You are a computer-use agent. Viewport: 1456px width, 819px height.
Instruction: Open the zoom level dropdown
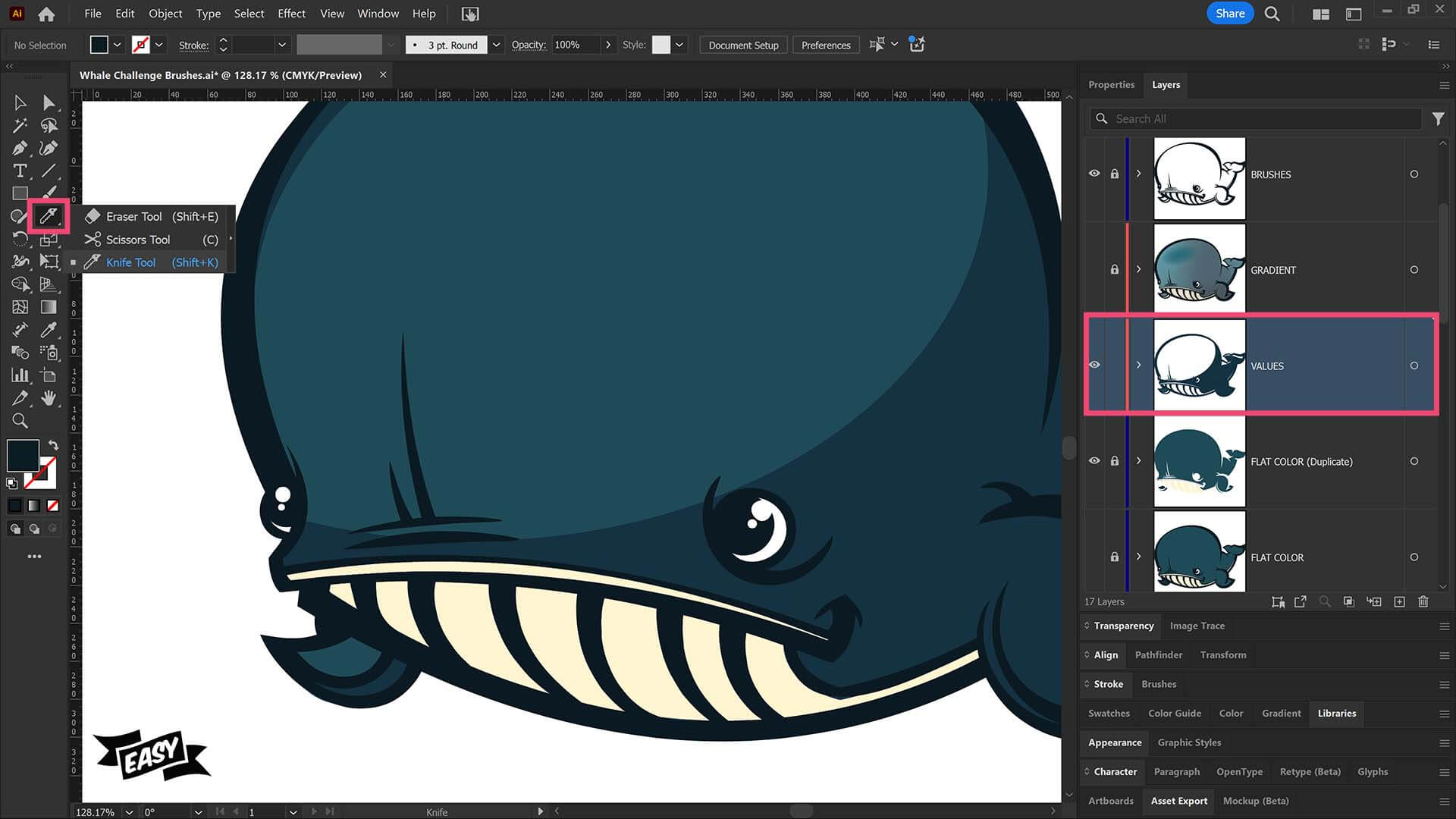click(x=129, y=811)
